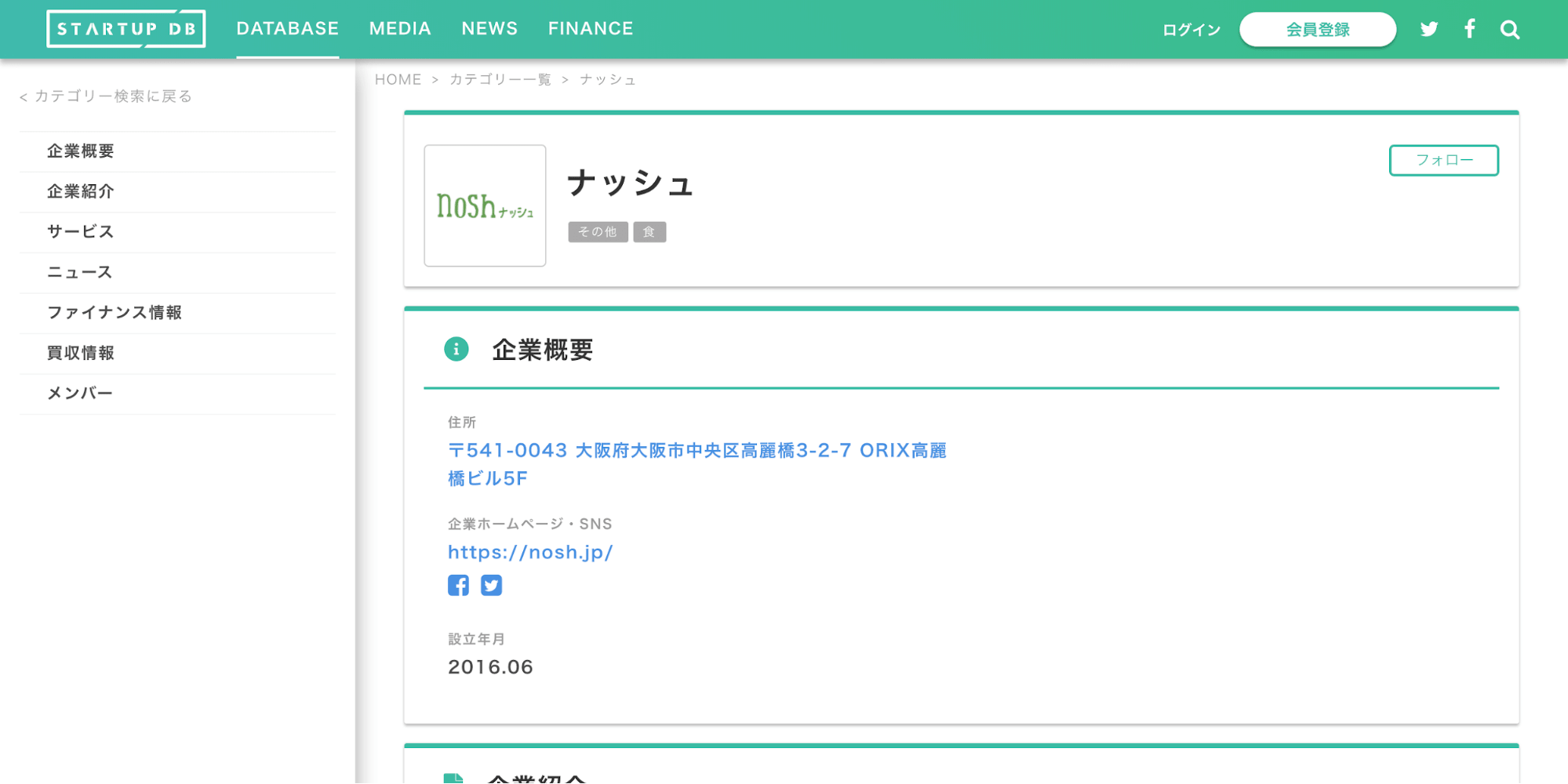Image resolution: width=1568 pixels, height=784 pixels.
Task: Switch to the DATABASE tab
Action: [288, 29]
